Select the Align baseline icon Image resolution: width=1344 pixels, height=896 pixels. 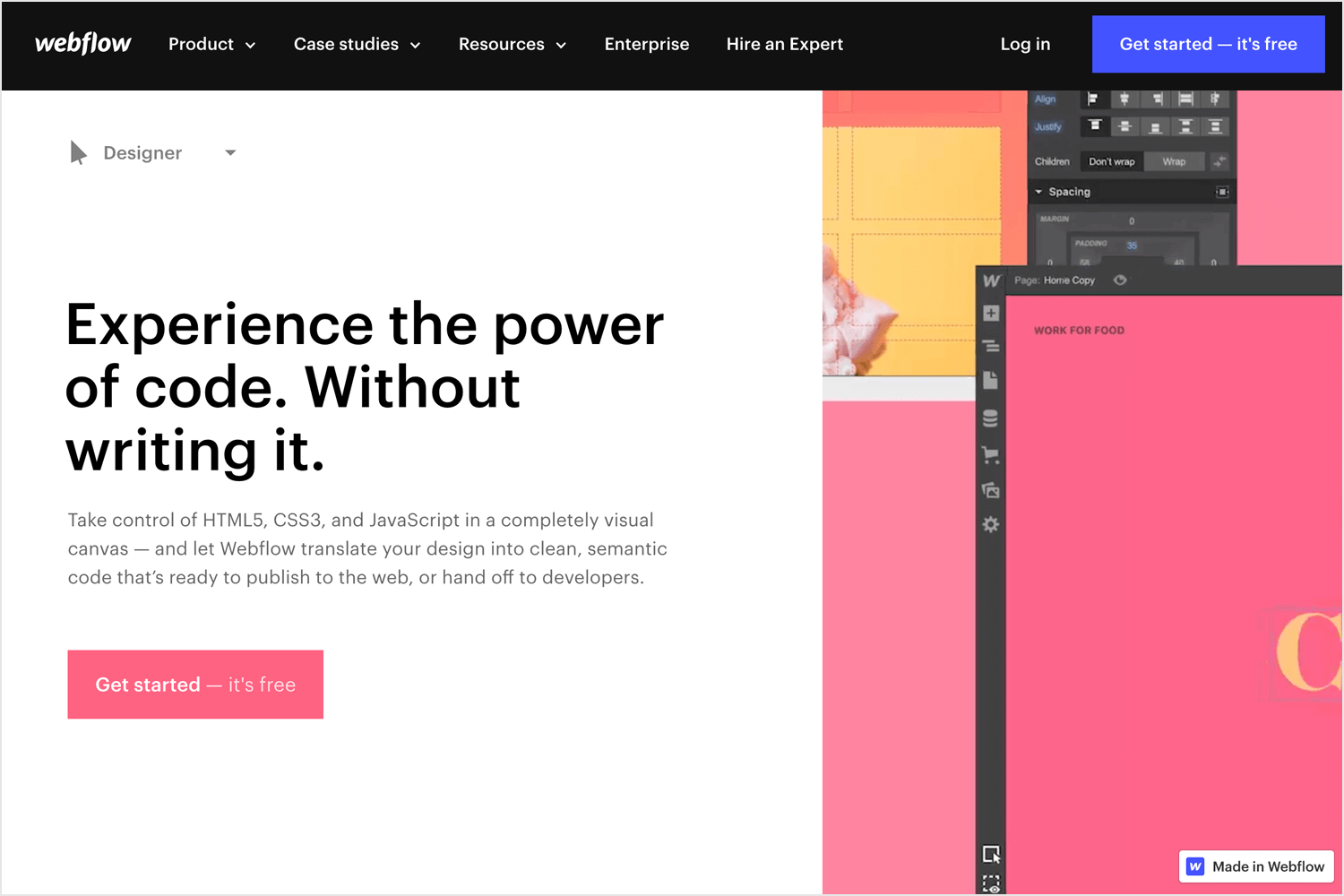[1215, 99]
